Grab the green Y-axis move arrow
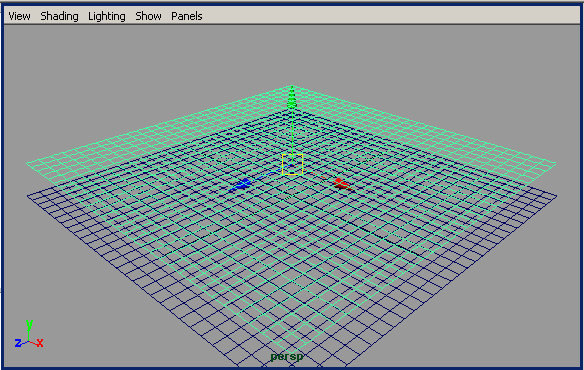This screenshot has height=370, width=584. [x=292, y=98]
